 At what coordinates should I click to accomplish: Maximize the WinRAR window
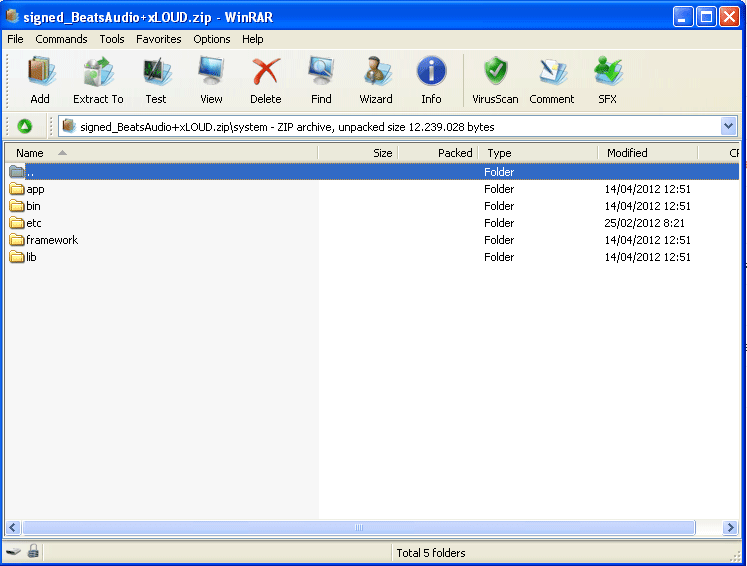tap(706, 17)
